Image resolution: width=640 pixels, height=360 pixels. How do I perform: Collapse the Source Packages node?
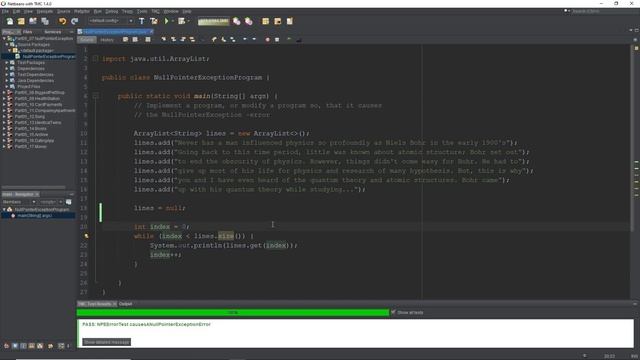[7, 44]
